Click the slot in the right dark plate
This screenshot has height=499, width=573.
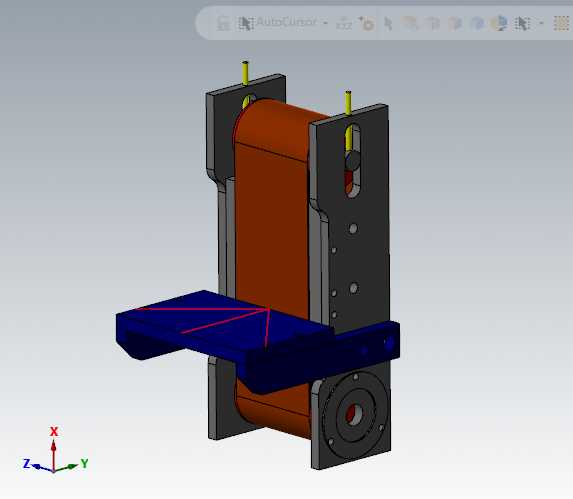tap(352, 161)
